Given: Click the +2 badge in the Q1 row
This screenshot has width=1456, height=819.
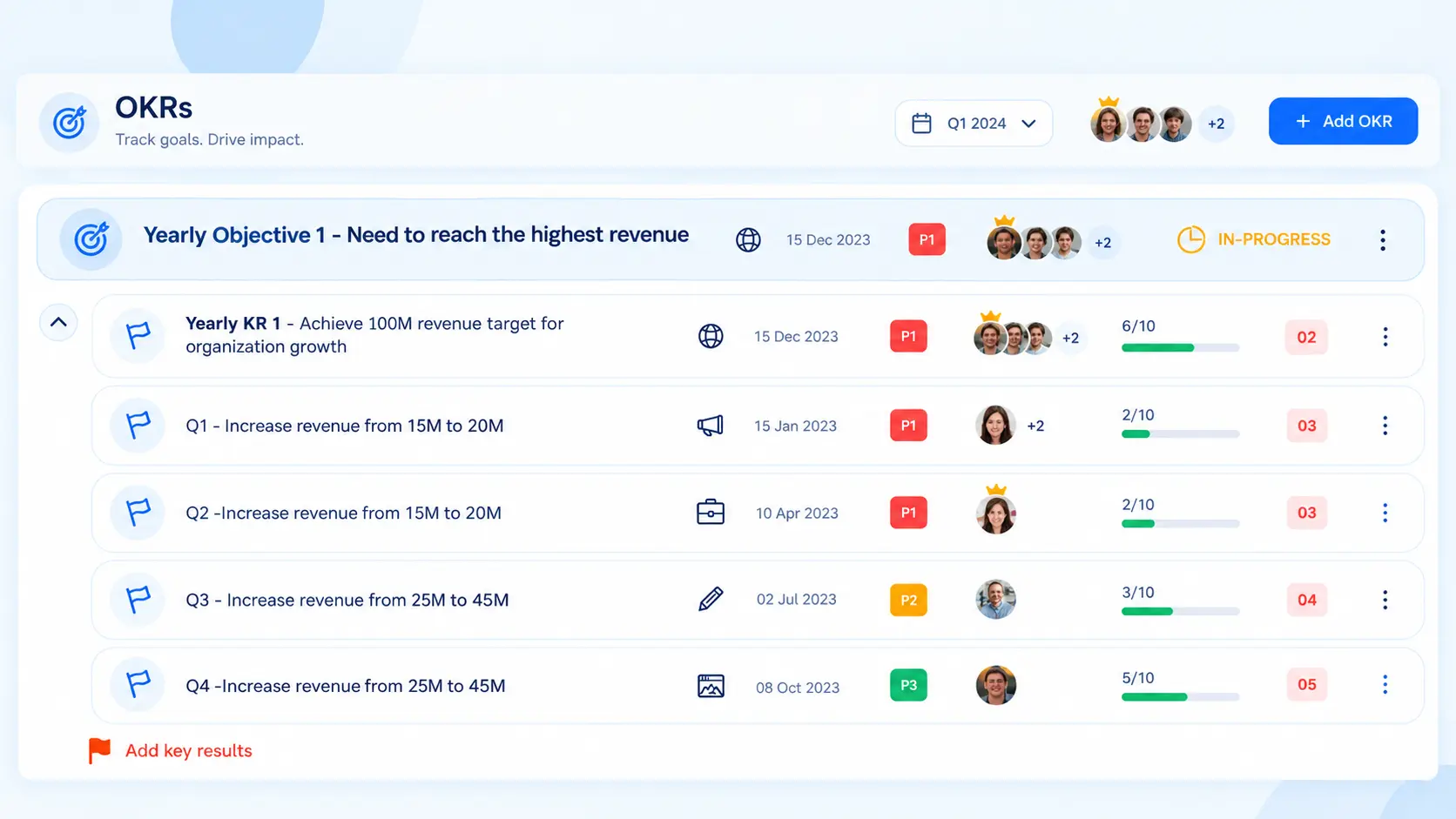Looking at the screenshot, I should 1035,426.
